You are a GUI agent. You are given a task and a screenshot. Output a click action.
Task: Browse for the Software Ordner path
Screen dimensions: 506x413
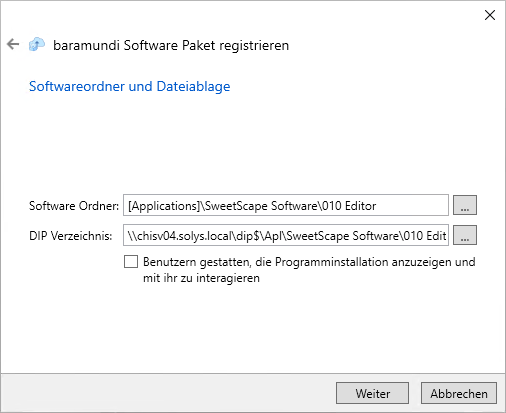[465, 205]
